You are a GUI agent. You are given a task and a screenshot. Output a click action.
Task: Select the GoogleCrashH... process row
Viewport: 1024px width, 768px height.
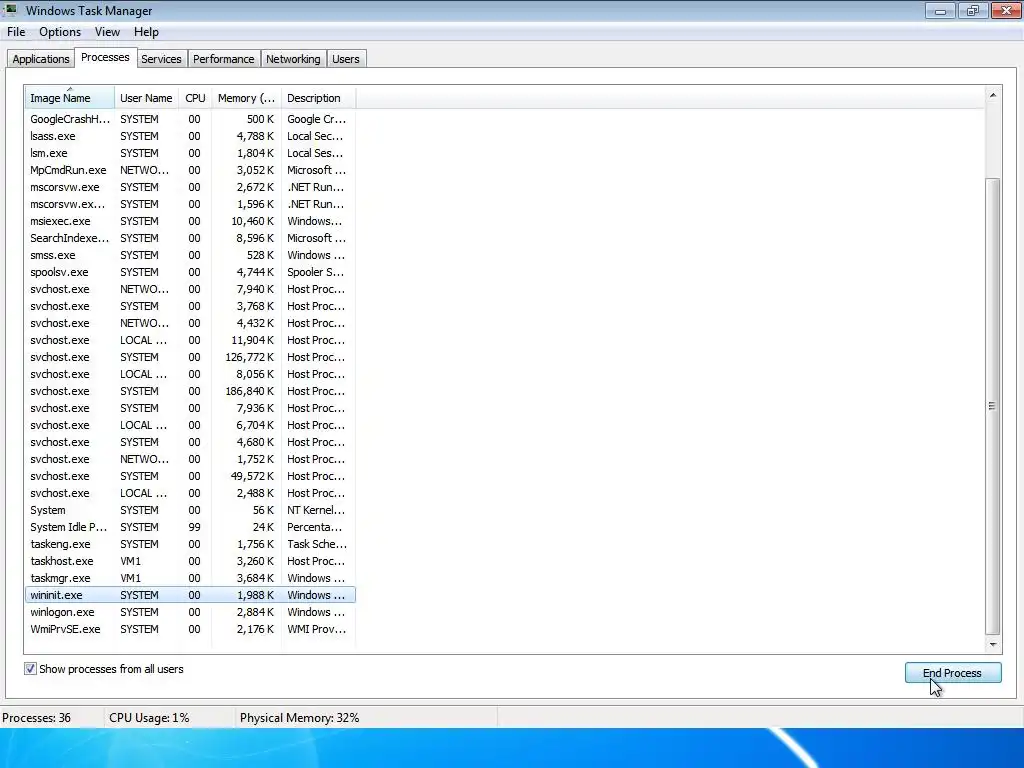click(x=190, y=119)
